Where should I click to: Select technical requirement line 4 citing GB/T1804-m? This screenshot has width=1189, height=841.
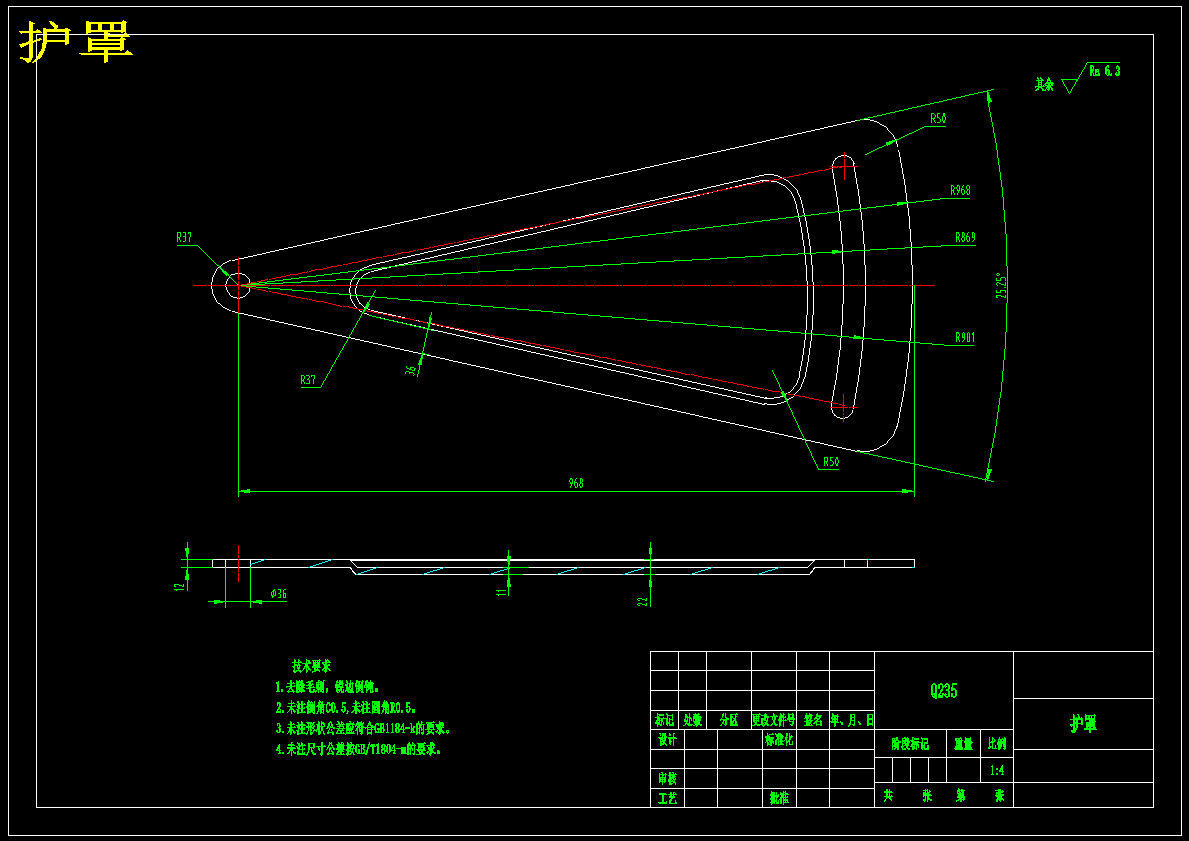pyautogui.click(x=359, y=749)
